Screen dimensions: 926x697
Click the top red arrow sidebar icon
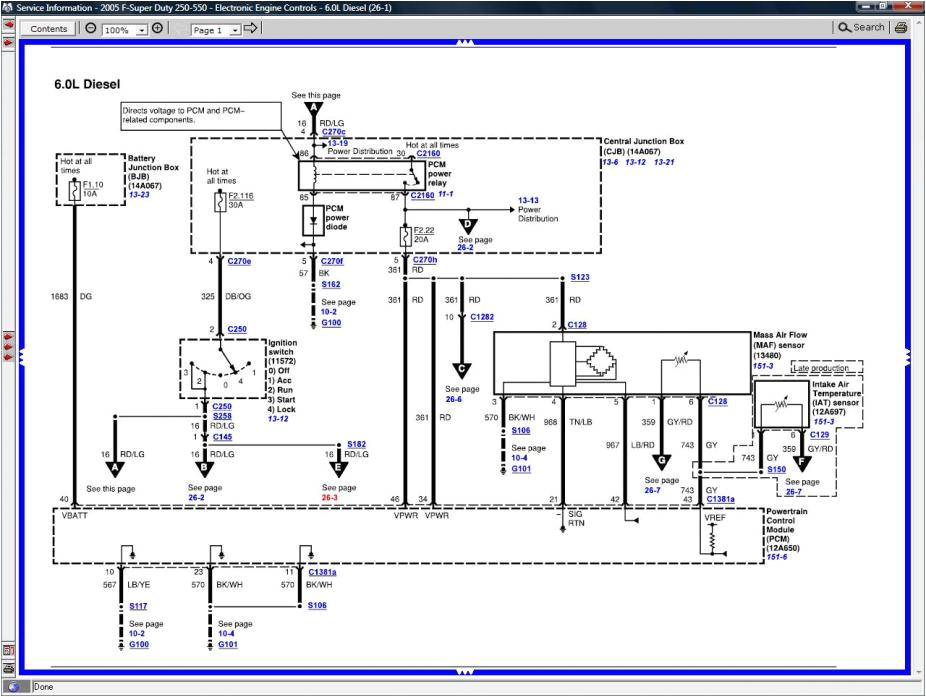coord(8,26)
